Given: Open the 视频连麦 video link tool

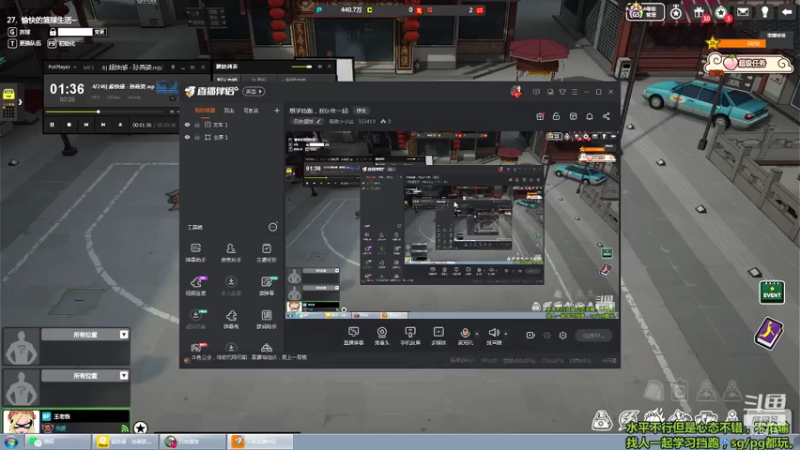Looking at the screenshot, I should 195,286.
